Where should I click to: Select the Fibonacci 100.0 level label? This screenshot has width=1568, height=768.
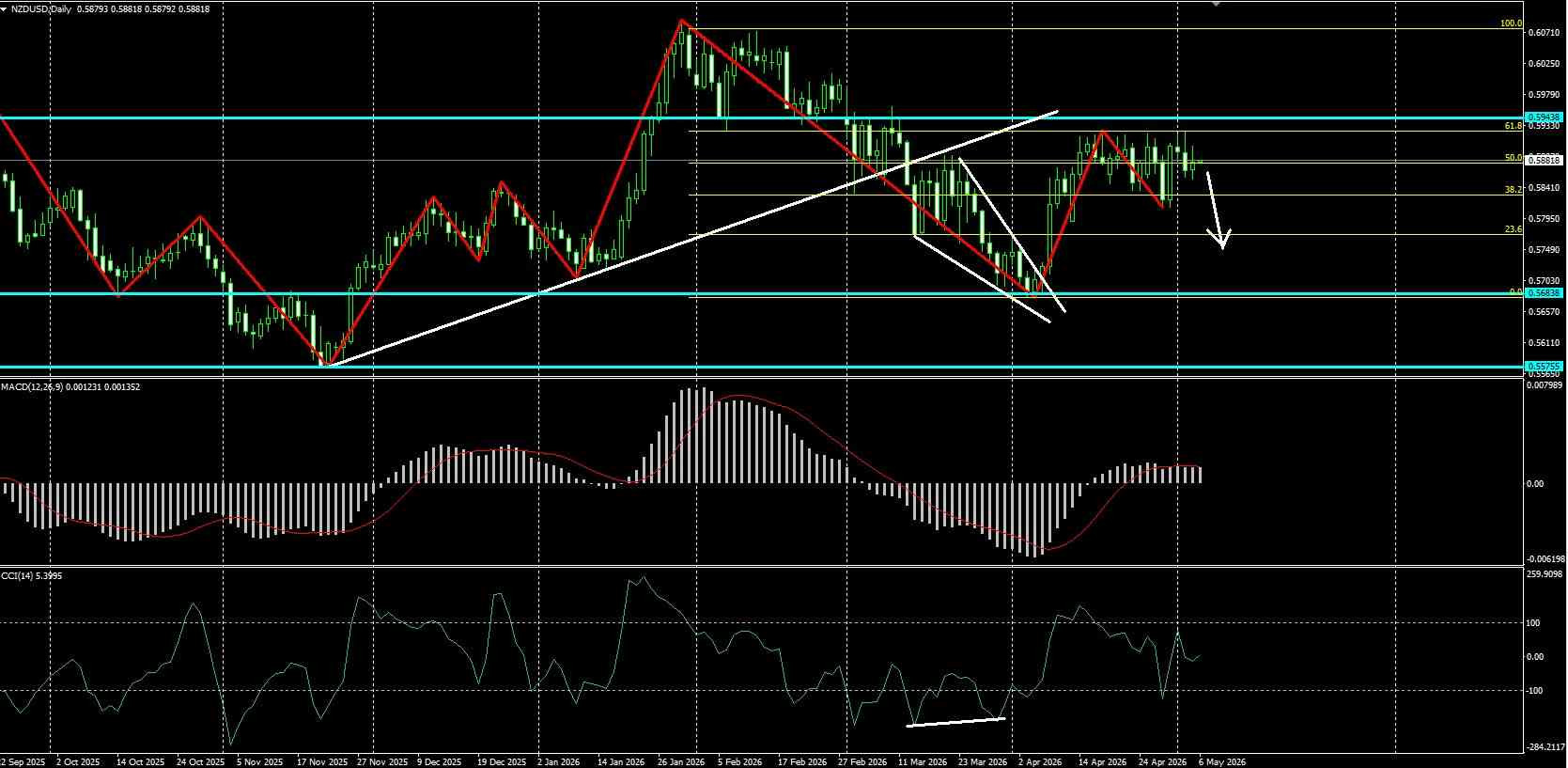click(x=1511, y=24)
